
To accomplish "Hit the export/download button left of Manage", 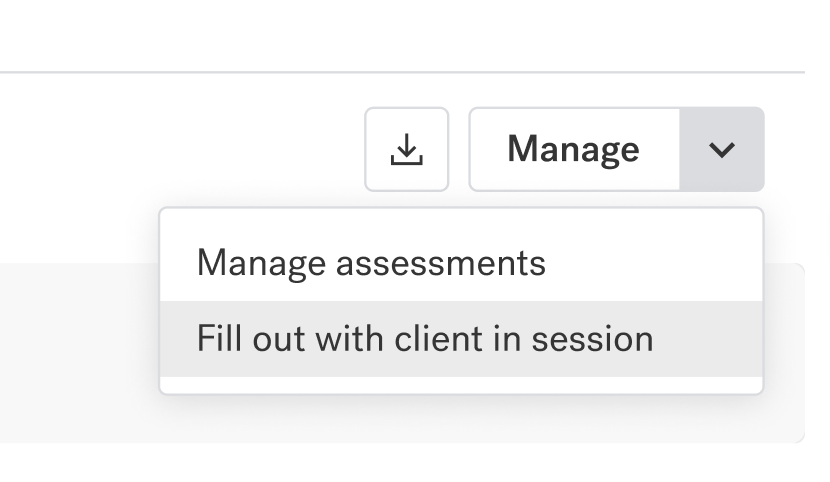I will (407, 149).
